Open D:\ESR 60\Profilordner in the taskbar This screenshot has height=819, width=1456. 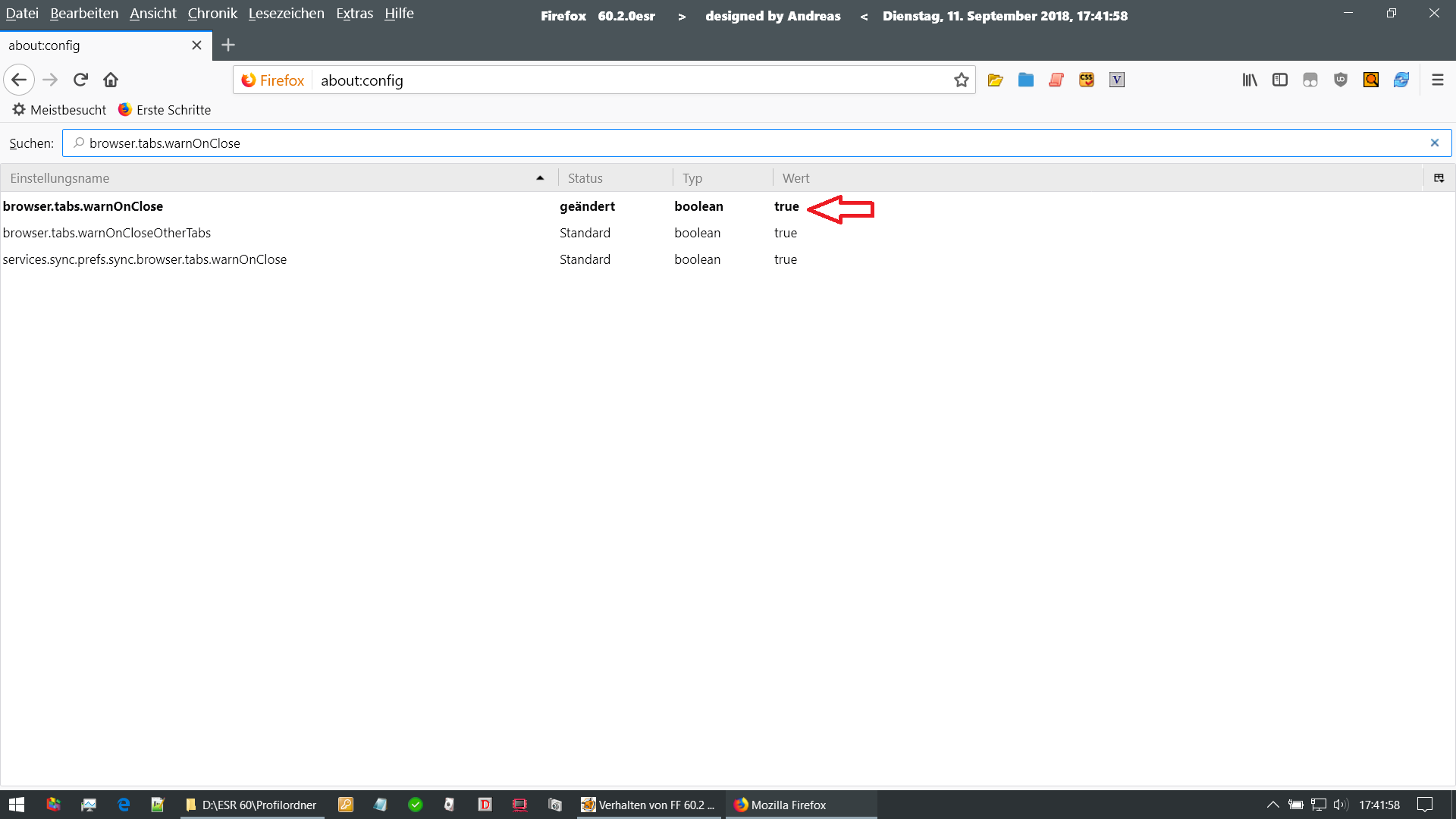click(252, 805)
